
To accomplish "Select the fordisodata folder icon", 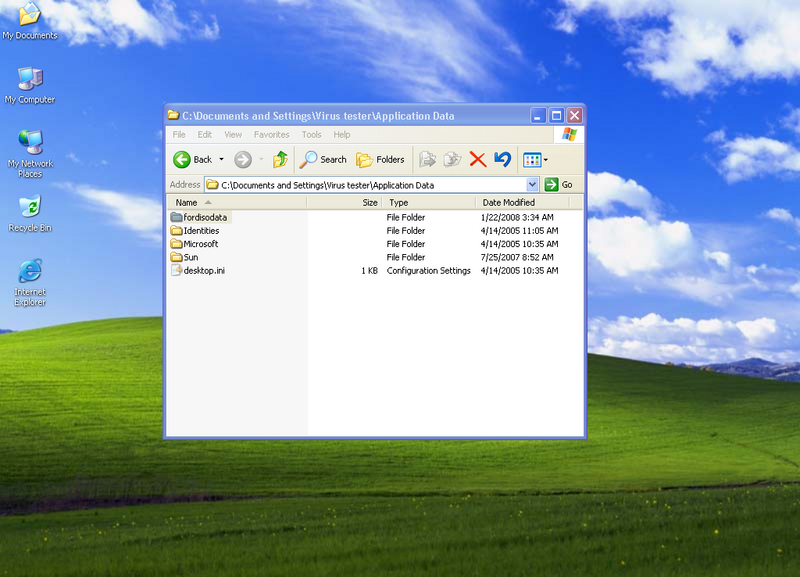I will pyautogui.click(x=177, y=217).
